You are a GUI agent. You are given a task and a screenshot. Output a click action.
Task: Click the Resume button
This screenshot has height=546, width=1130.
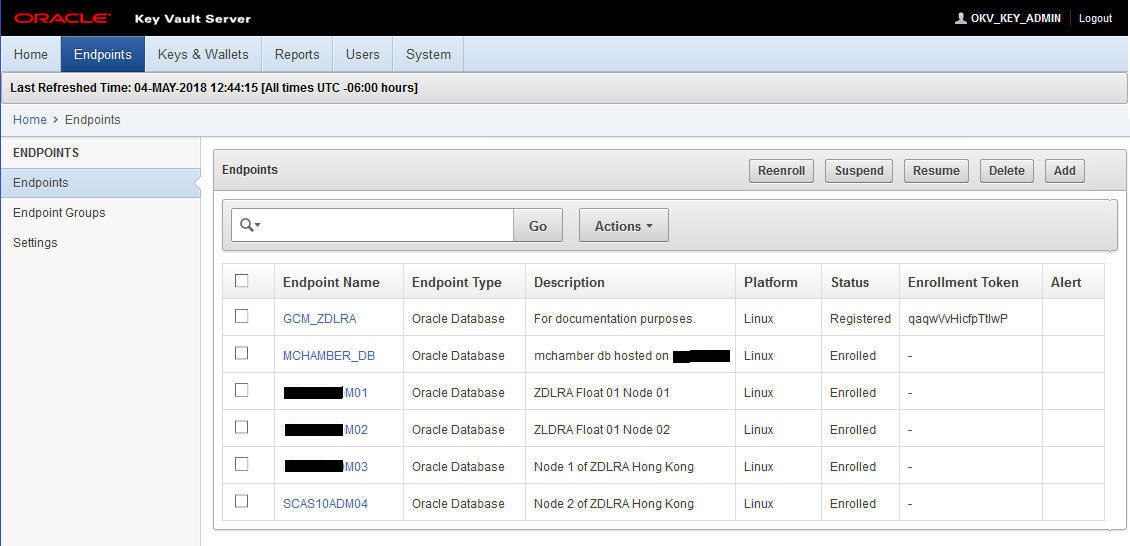pyautogui.click(x=936, y=171)
